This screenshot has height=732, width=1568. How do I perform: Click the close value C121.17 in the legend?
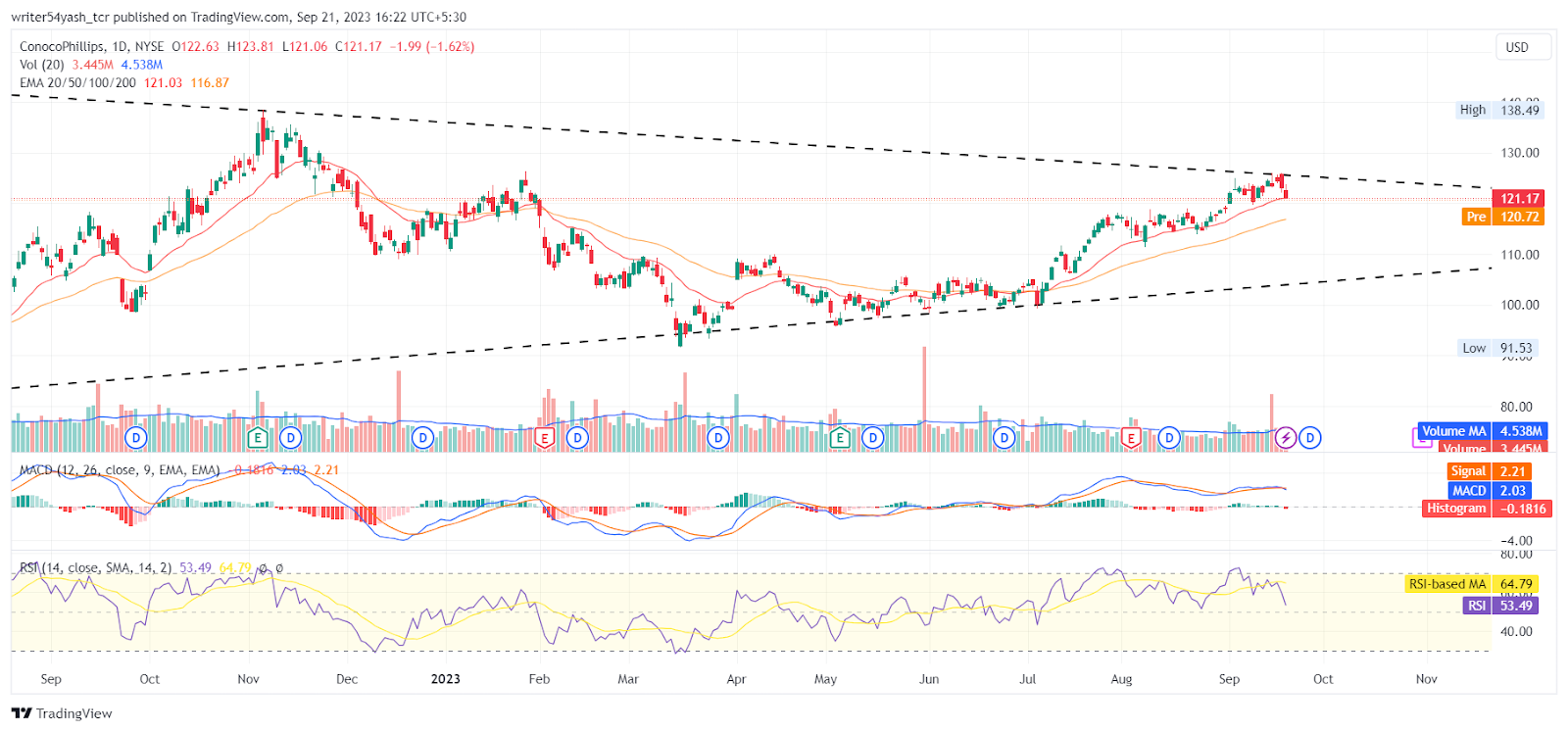[x=359, y=46]
